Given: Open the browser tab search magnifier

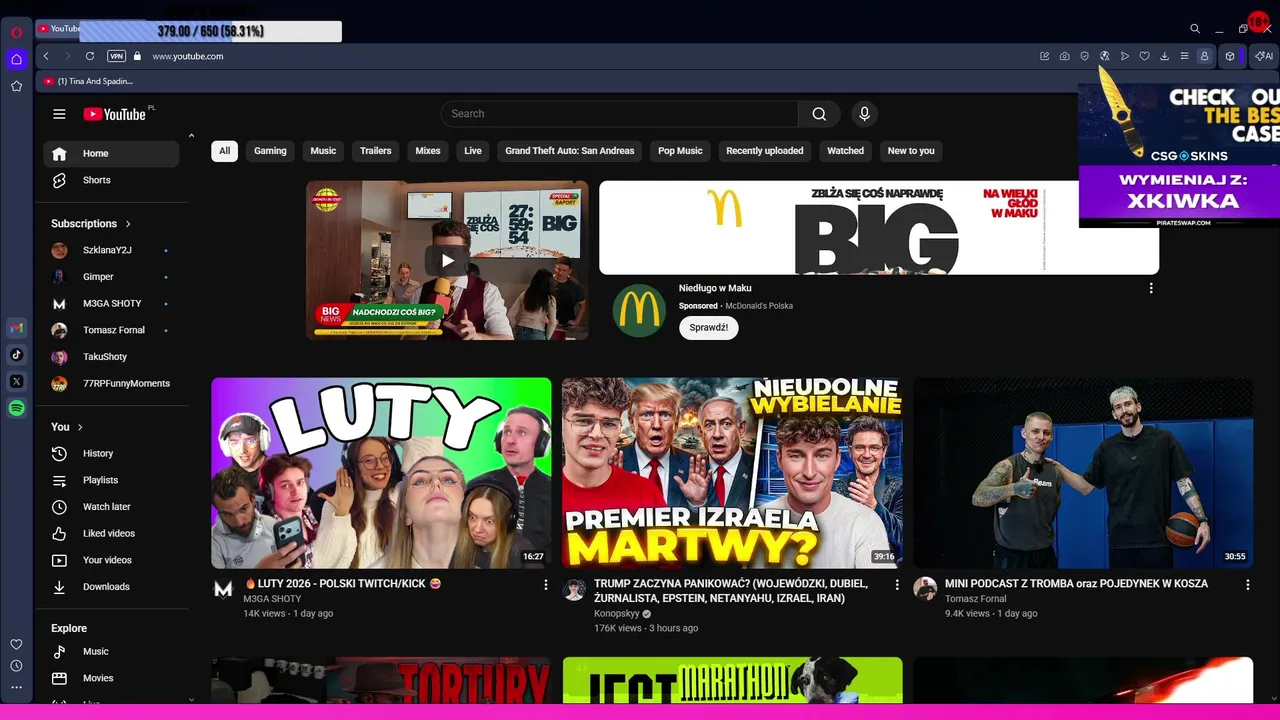Looking at the screenshot, I should tap(1195, 29).
